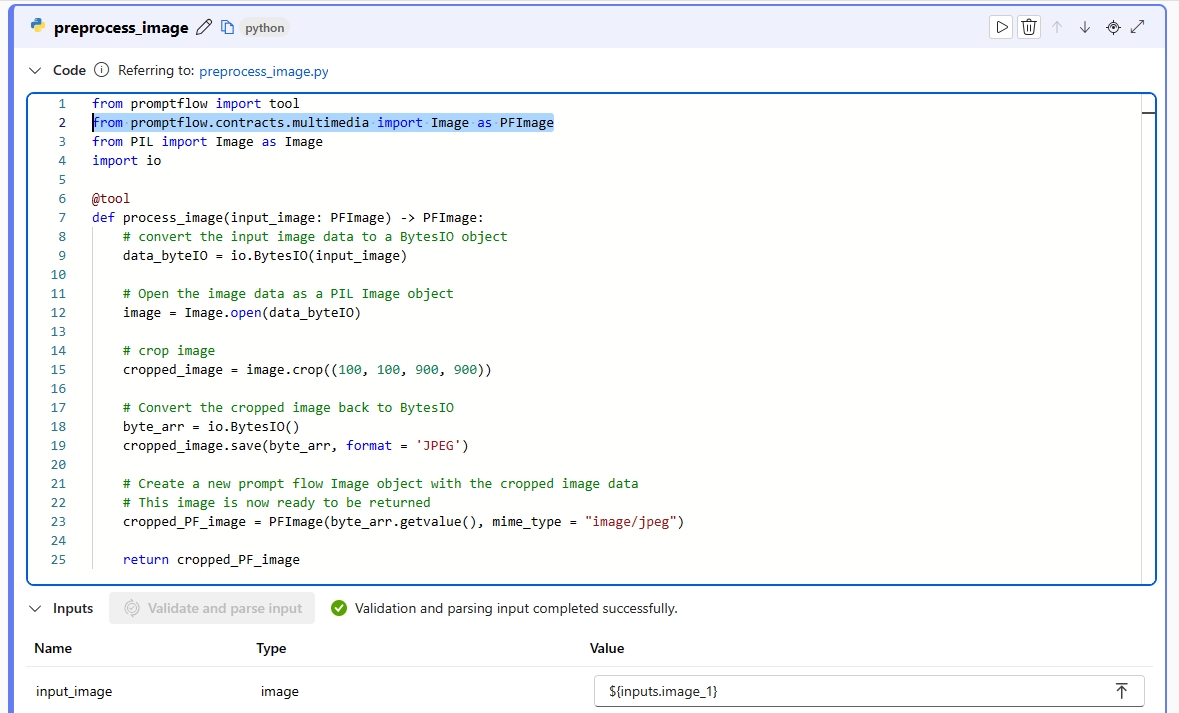Click arrow icon in input_image value box
The width and height of the screenshot is (1179, 713).
pos(1122,691)
